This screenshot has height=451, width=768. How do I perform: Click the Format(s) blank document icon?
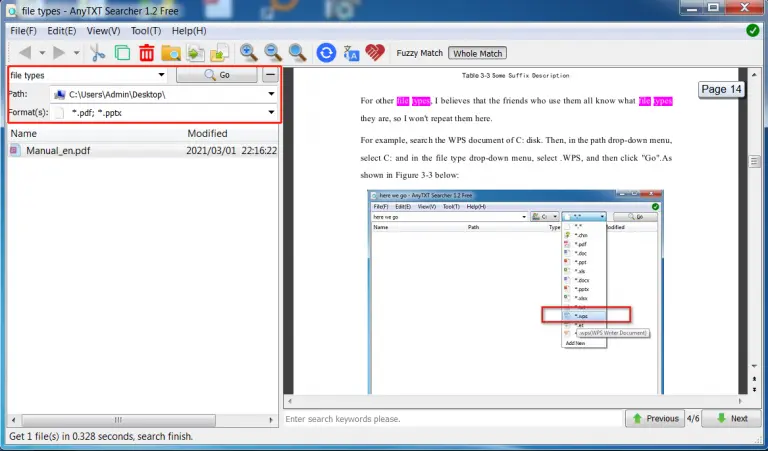(59, 113)
